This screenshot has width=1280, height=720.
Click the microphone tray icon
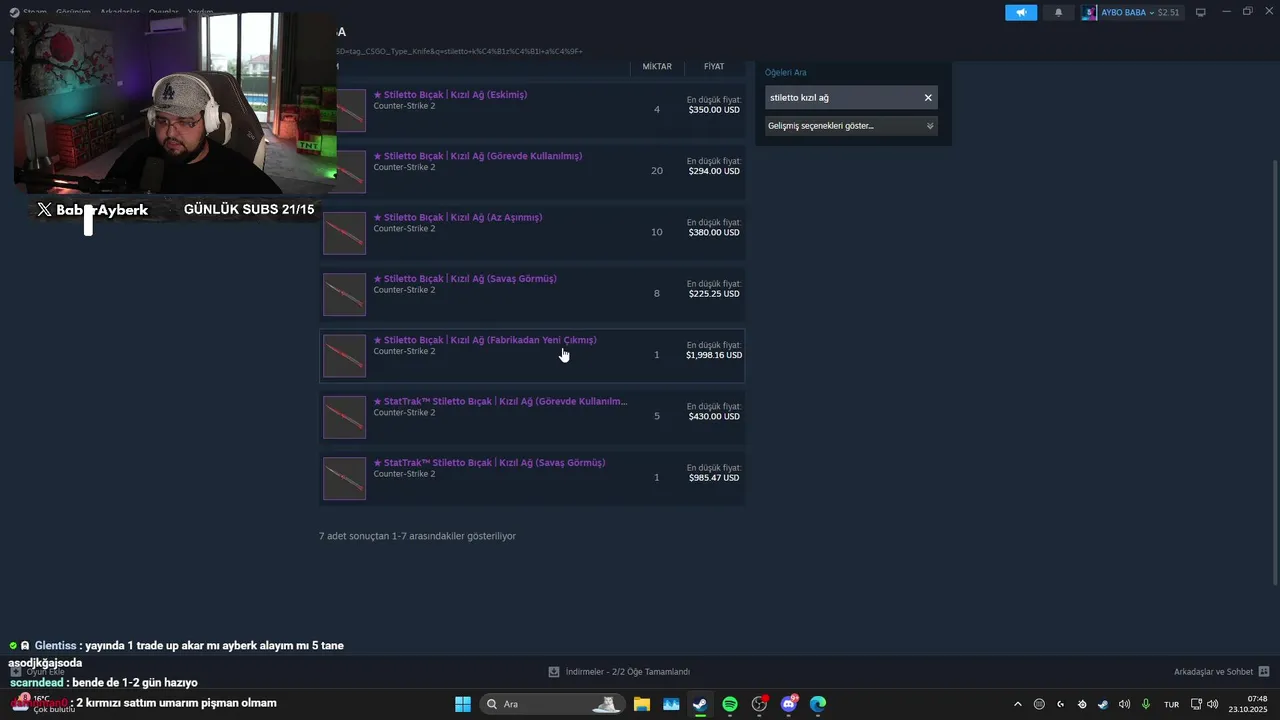pos(1146,704)
